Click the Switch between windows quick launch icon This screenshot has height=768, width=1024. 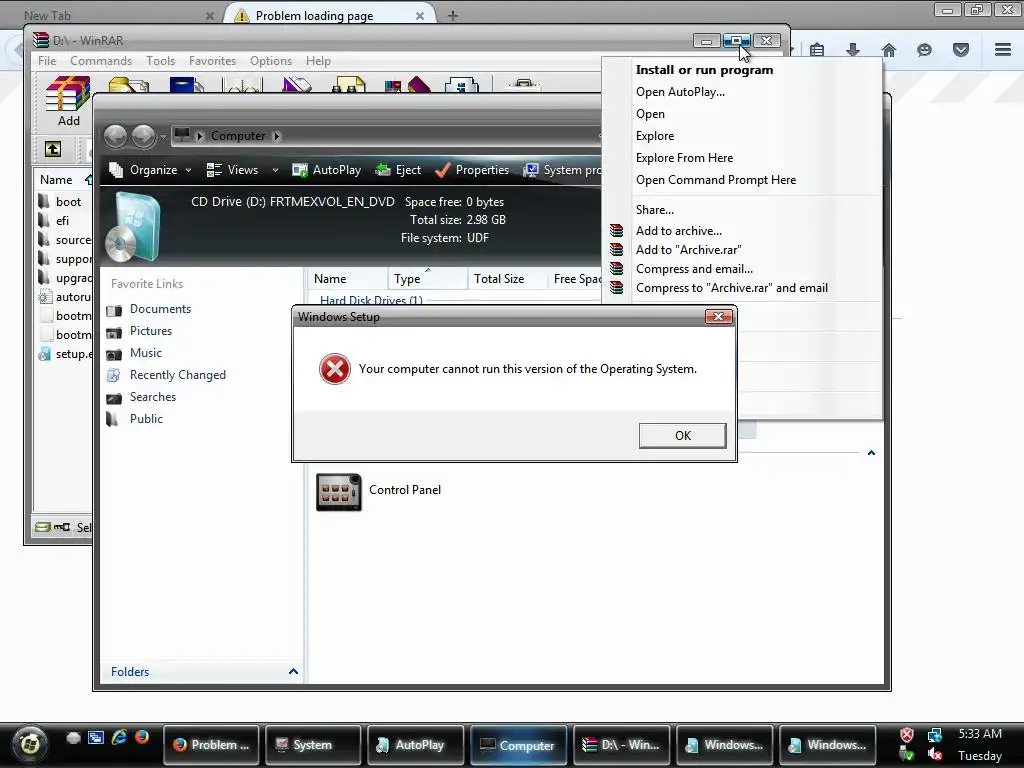tap(96, 737)
